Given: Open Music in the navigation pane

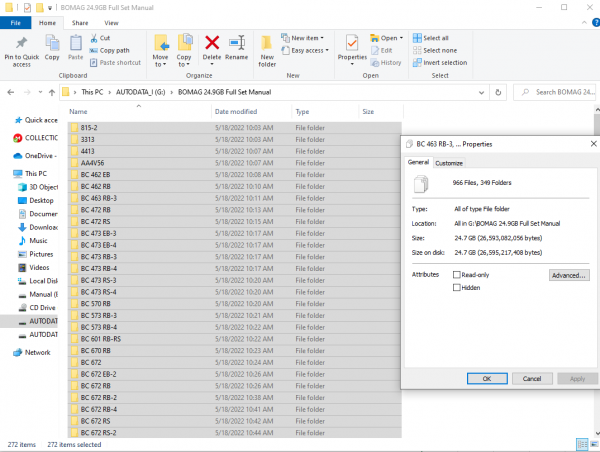Looking at the screenshot, I should pos(33,241).
